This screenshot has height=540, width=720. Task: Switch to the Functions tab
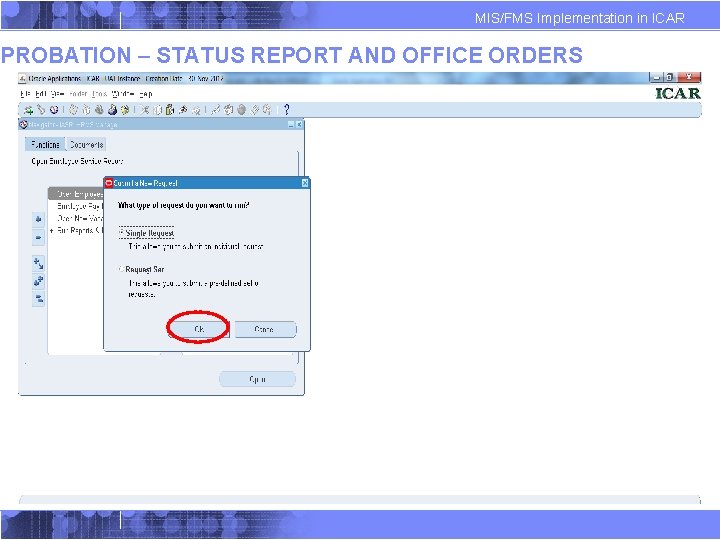point(45,144)
